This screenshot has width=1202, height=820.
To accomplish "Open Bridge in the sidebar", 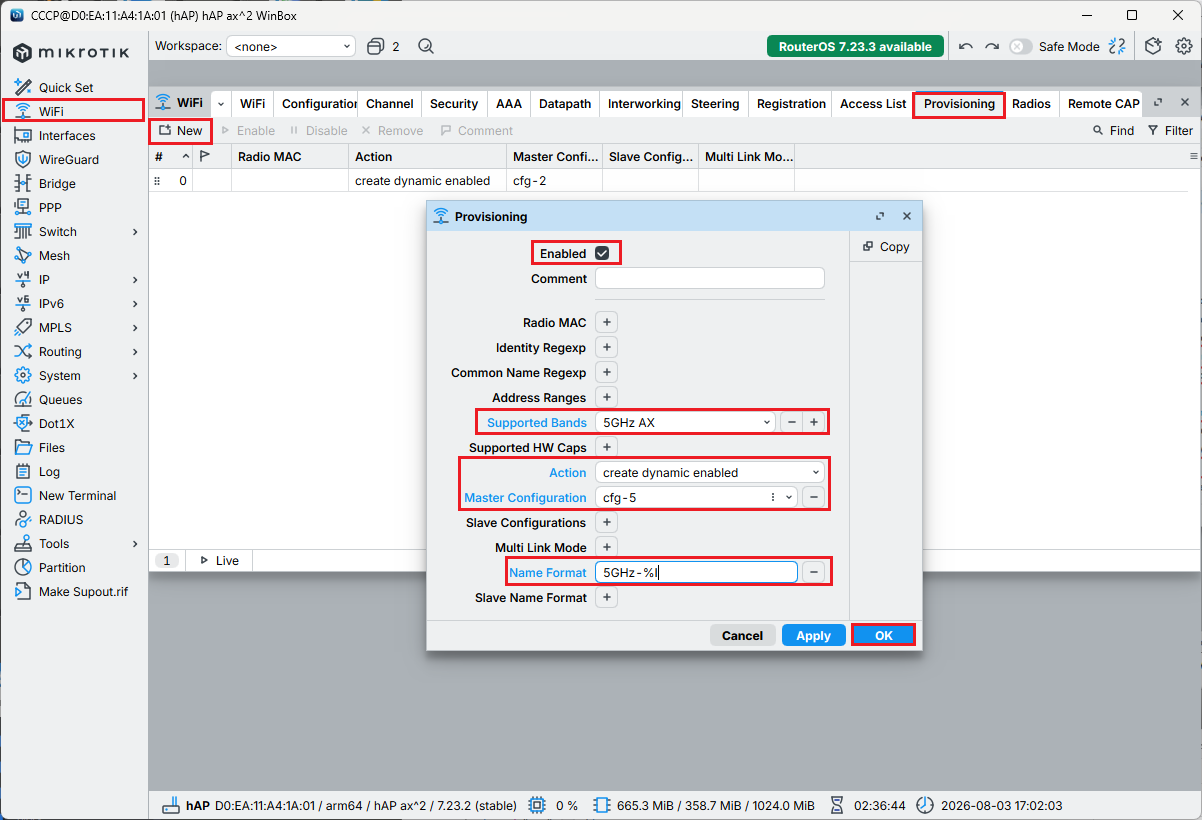I will coord(57,183).
